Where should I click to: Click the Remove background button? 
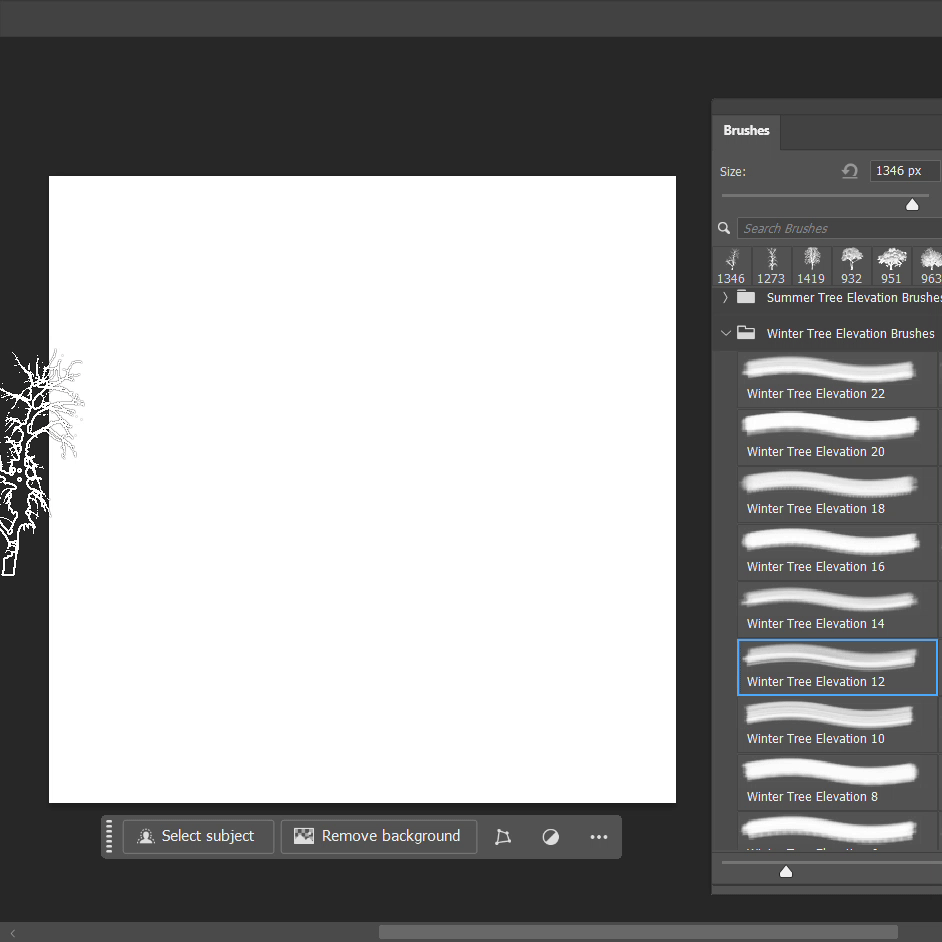[378, 836]
